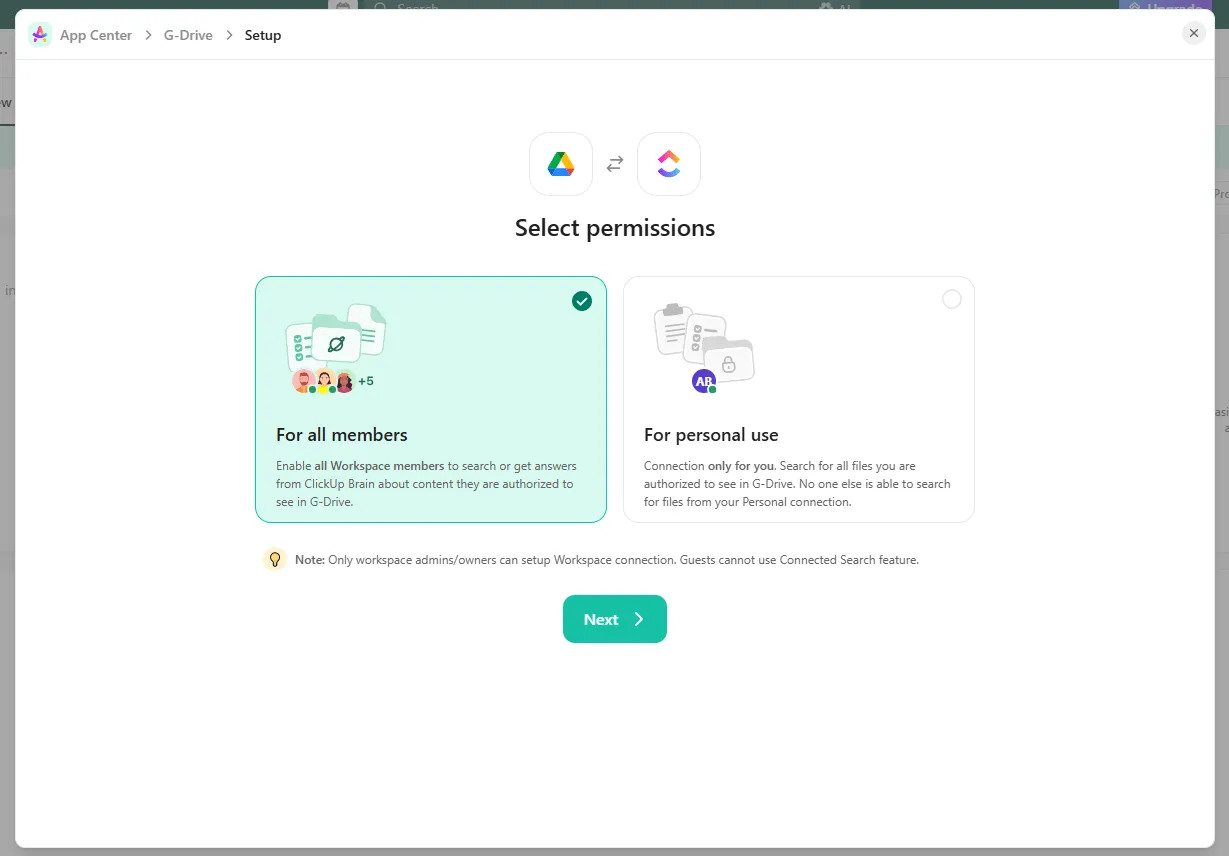Click the Select permissions heading
The width and height of the screenshot is (1229, 856).
pyautogui.click(x=615, y=228)
